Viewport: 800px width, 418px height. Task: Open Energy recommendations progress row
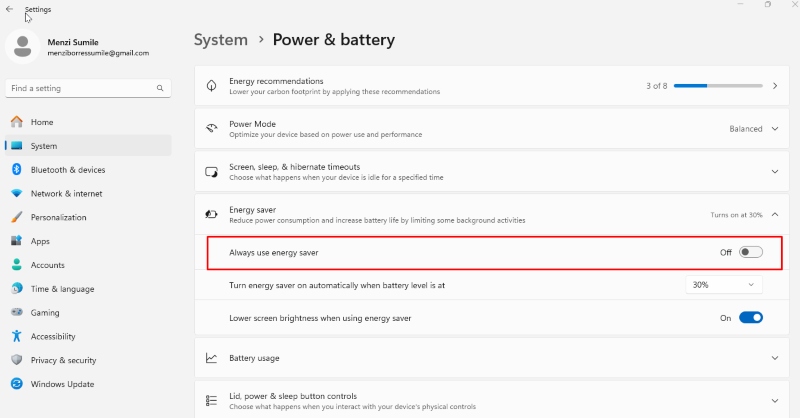(492, 86)
